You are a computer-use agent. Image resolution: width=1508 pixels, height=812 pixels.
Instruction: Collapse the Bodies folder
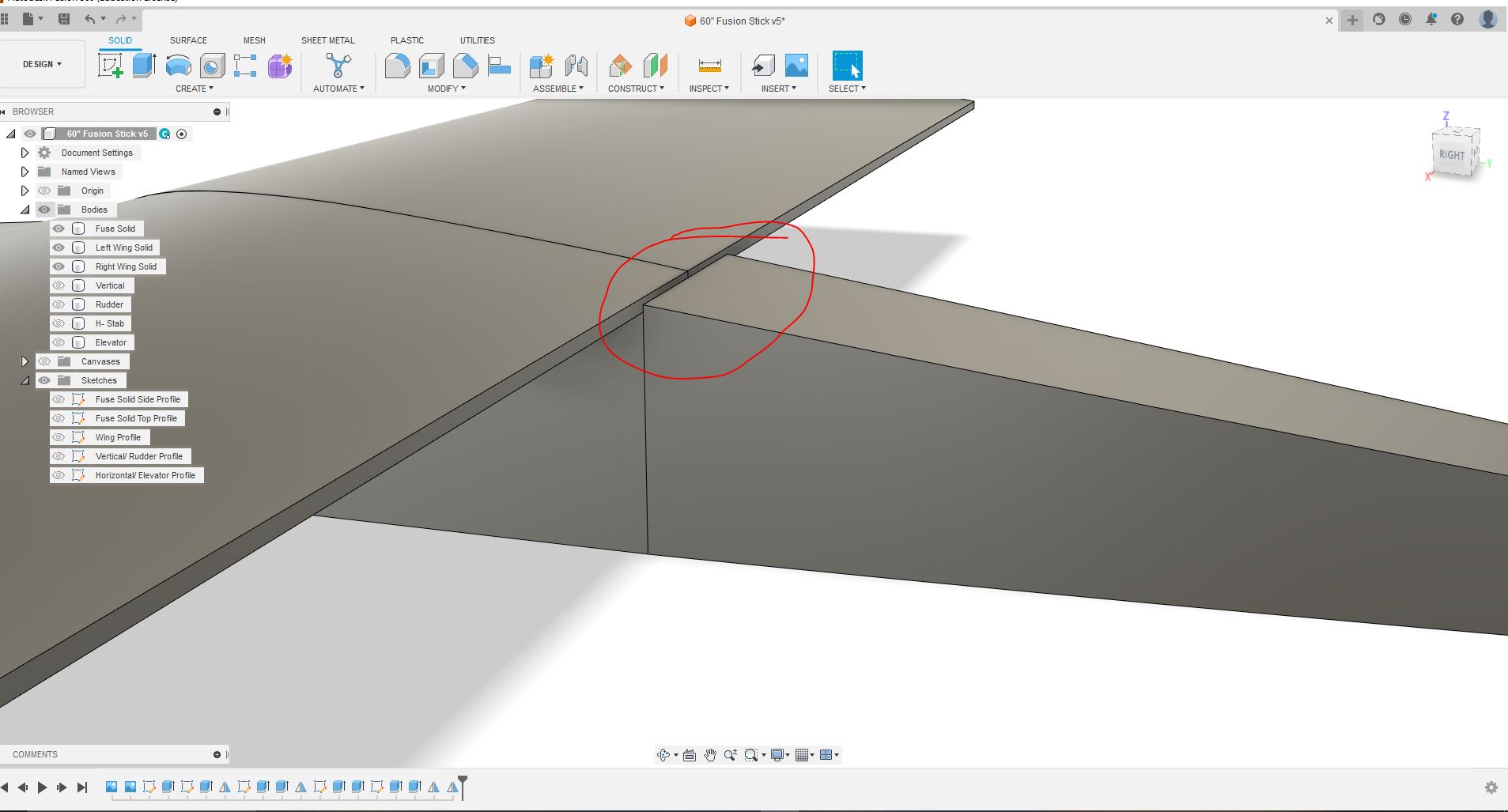[x=25, y=210]
